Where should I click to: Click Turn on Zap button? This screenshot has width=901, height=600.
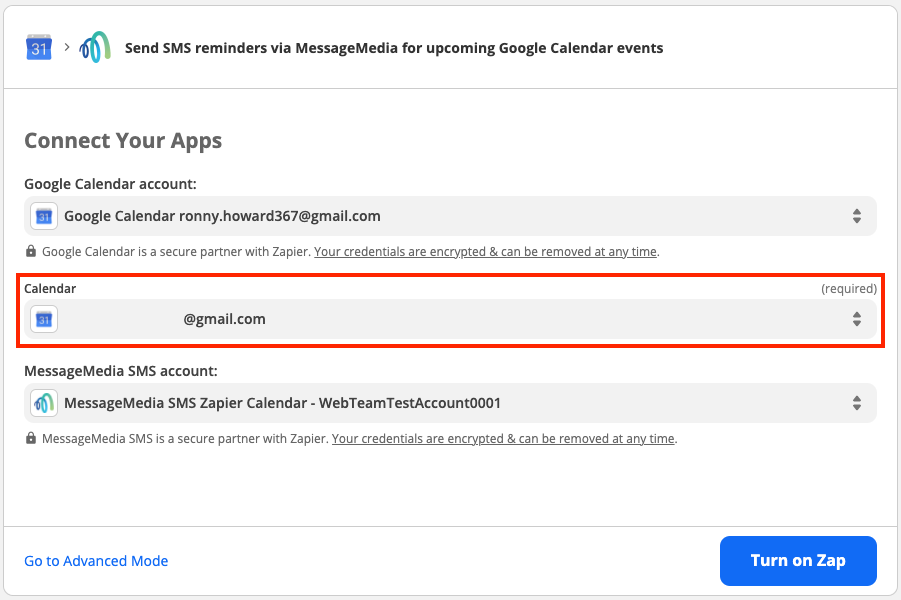tap(798, 561)
